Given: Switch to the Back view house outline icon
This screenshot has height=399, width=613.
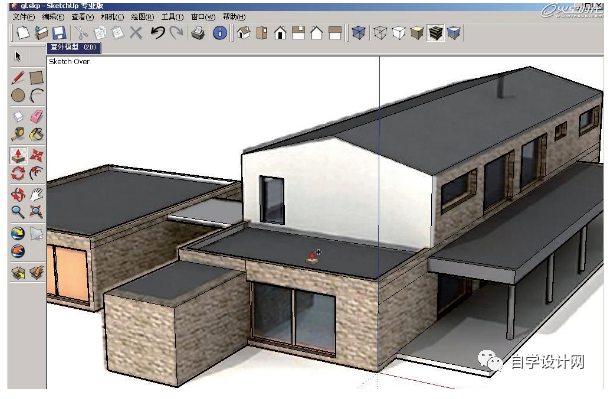Looking at the screenshot, I should [x=316, y=33].
